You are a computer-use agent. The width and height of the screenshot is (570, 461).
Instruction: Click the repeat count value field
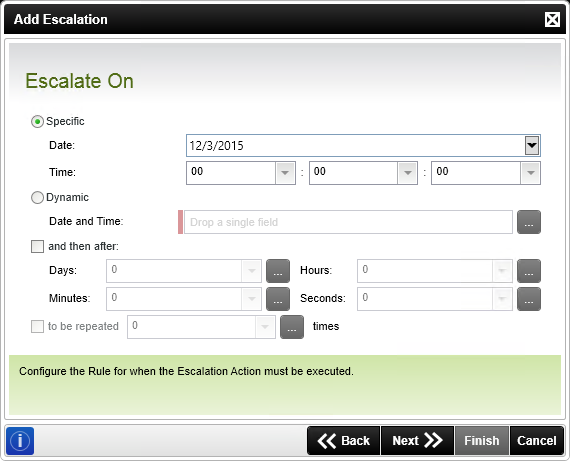[192, 327]
